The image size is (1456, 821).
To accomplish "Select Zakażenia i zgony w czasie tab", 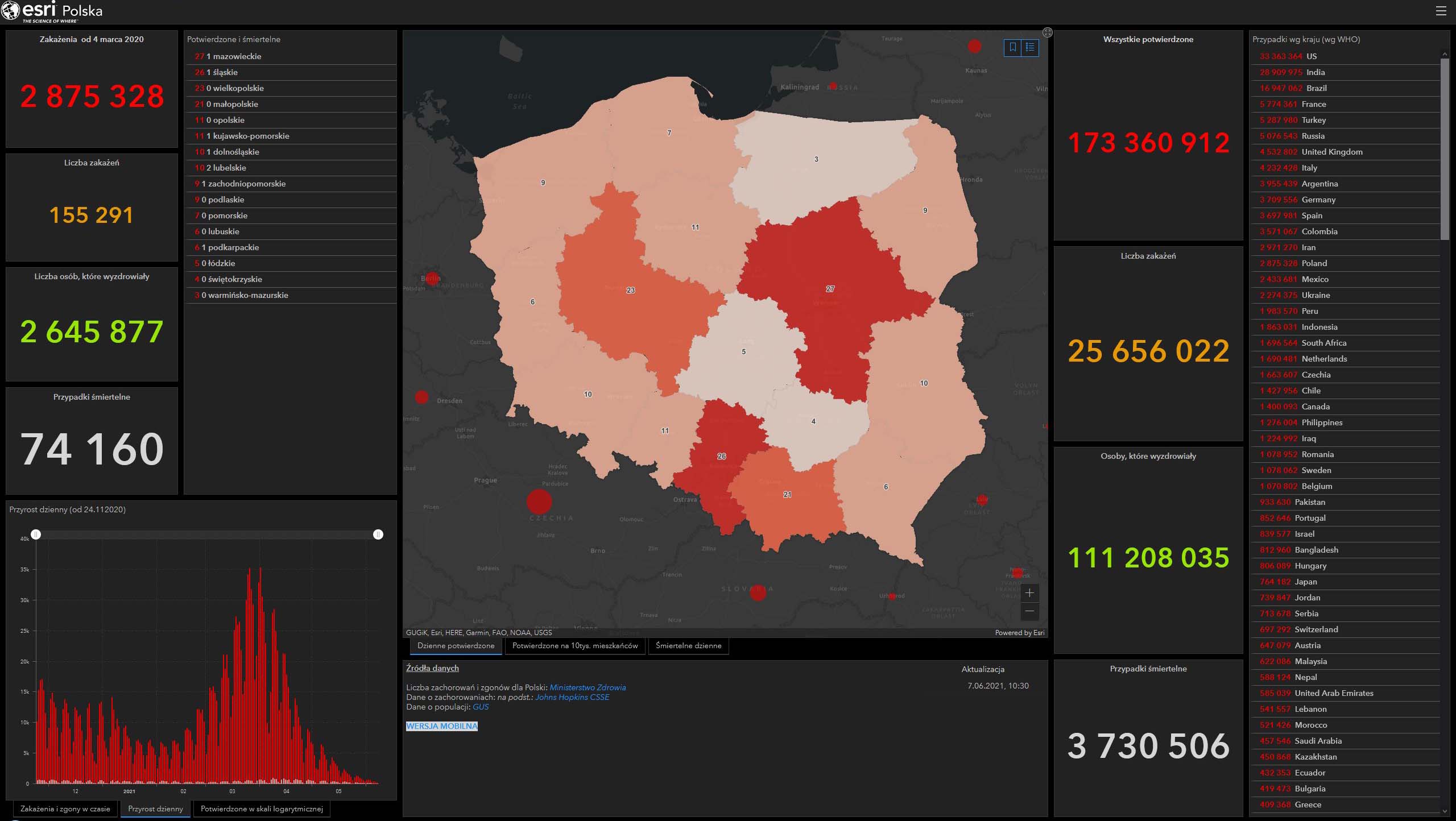I will point(65,808).
